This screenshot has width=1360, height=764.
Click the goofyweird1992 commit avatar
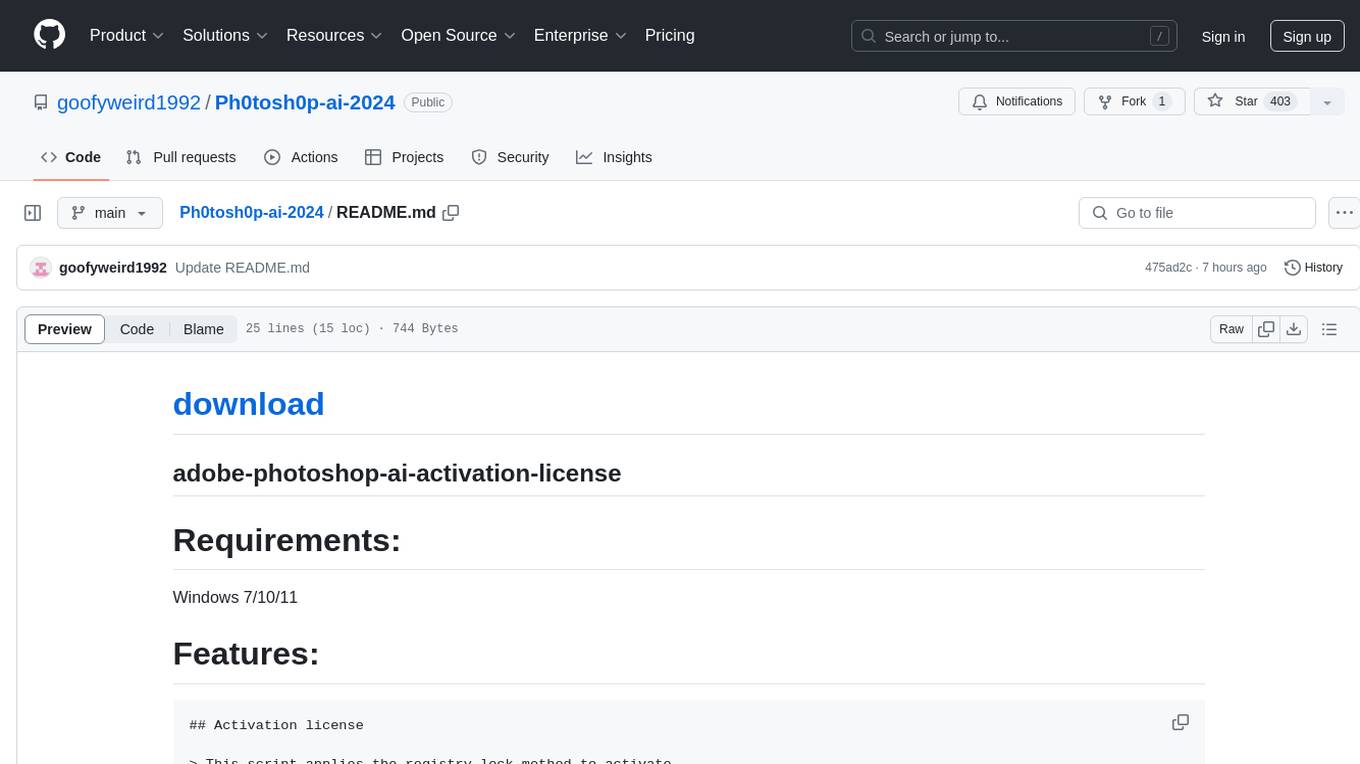41,267
